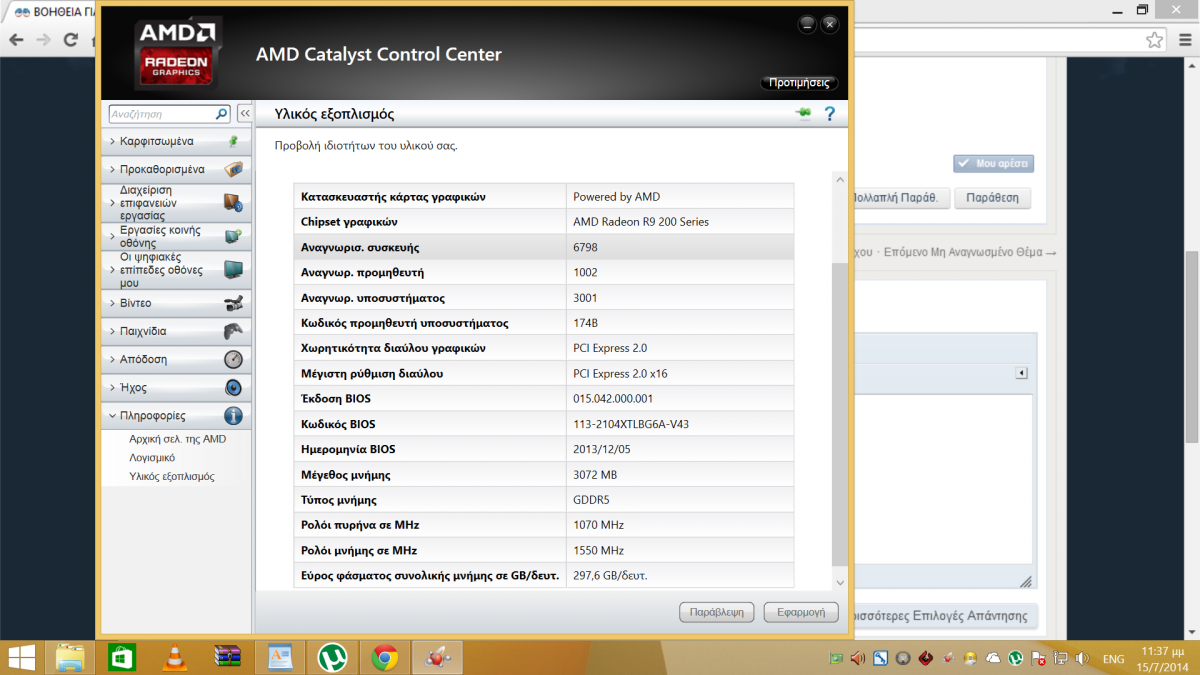Click the hardware list scroll-up arrow

point(839,180)
